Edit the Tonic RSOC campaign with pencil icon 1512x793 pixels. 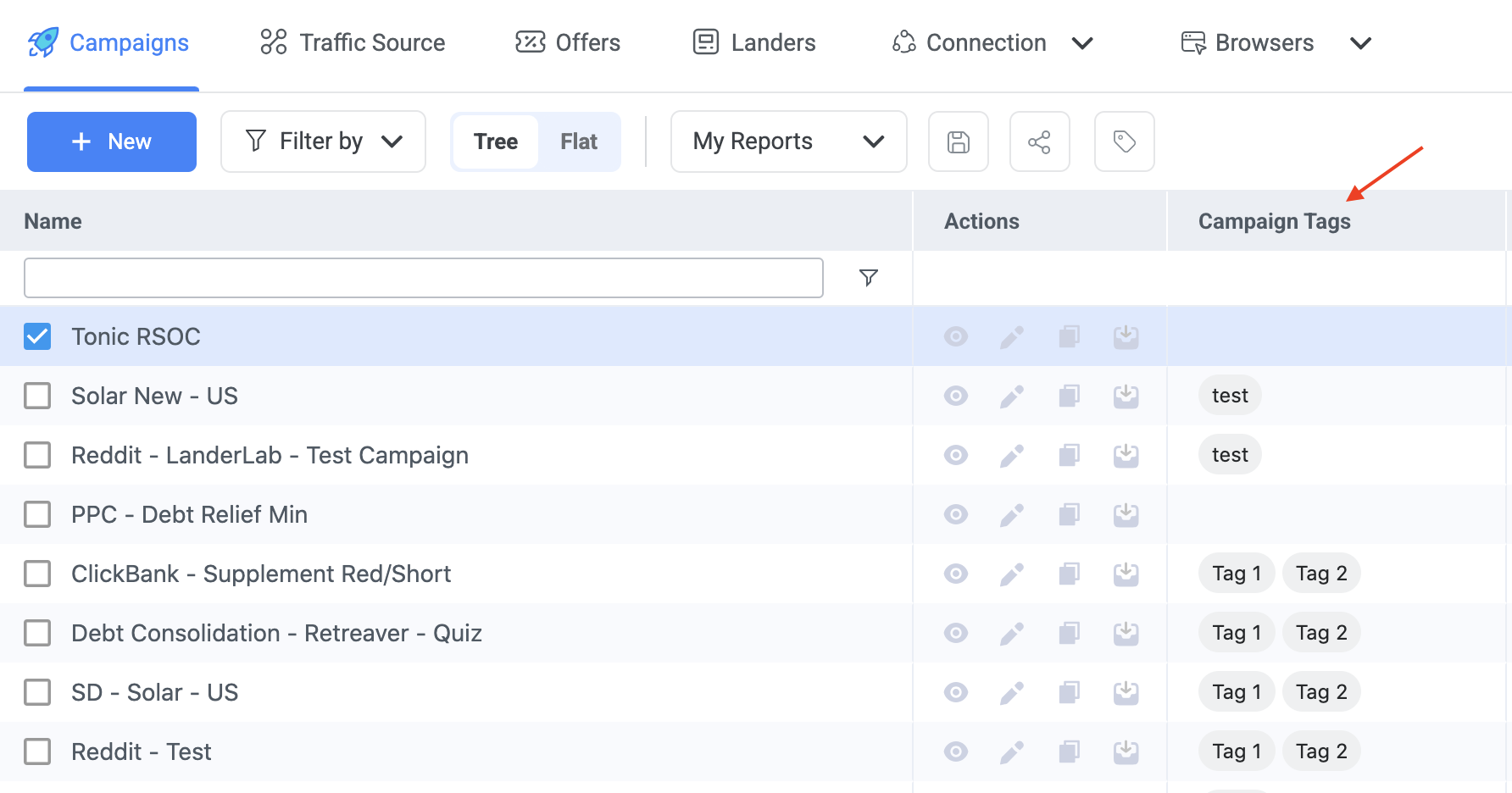(x=1012, y=336)
